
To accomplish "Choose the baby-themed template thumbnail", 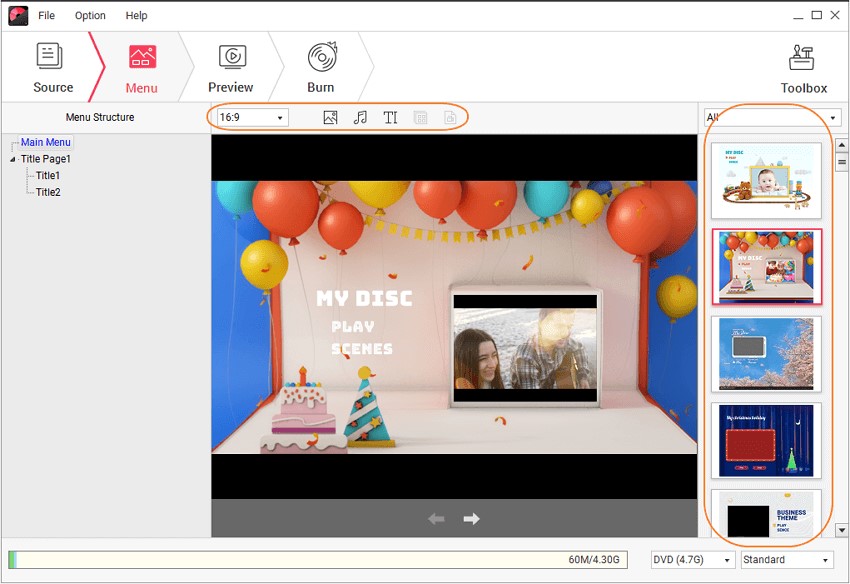I will [766, 181].
